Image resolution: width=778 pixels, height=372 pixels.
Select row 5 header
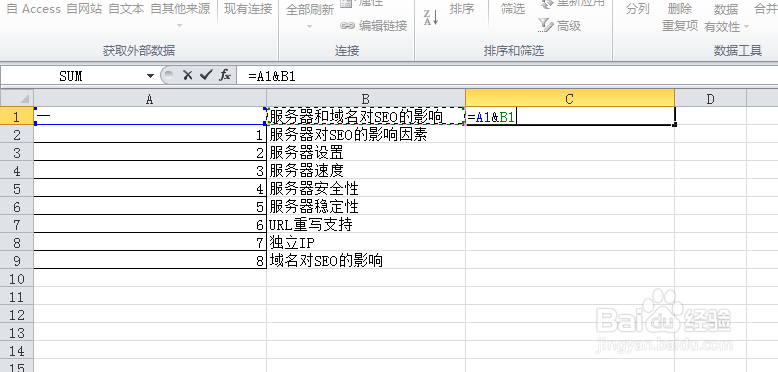pyautogui.click(x=17, y=188)
